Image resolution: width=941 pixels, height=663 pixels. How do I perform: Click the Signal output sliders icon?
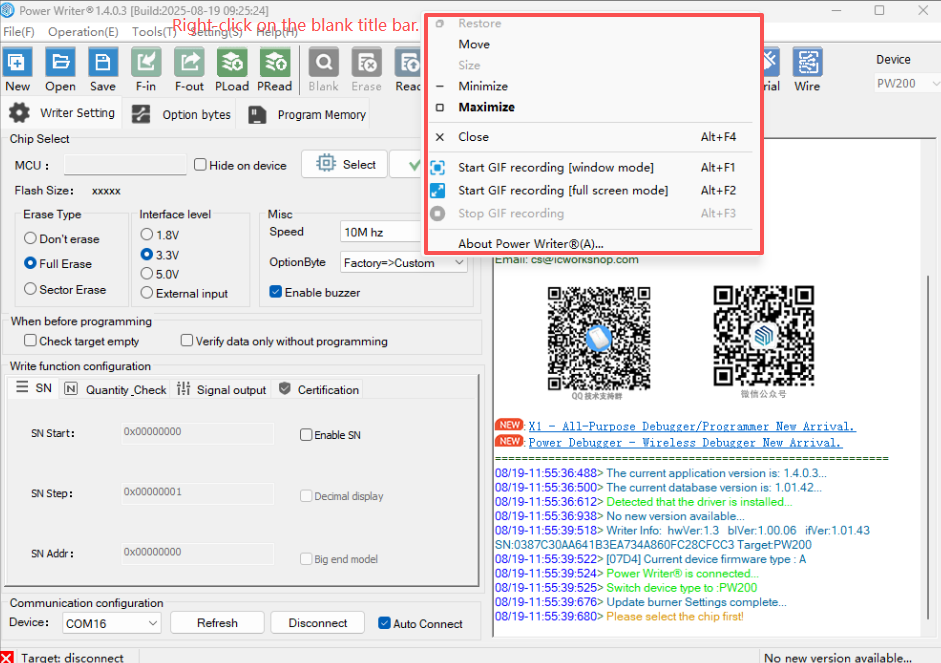(x=184, y=389)
